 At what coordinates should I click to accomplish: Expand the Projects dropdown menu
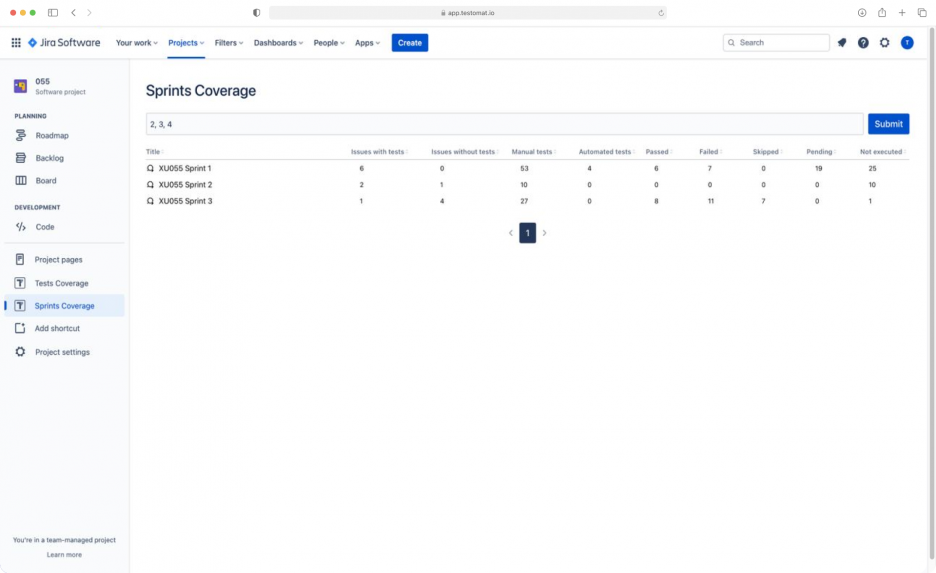186,43
